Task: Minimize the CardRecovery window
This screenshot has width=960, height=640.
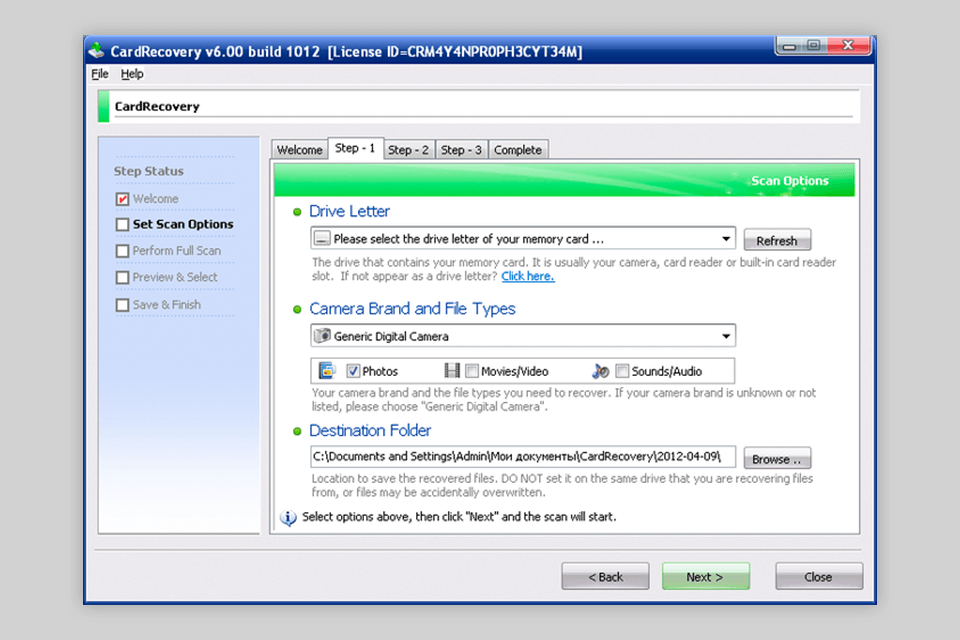Action: 790,46
